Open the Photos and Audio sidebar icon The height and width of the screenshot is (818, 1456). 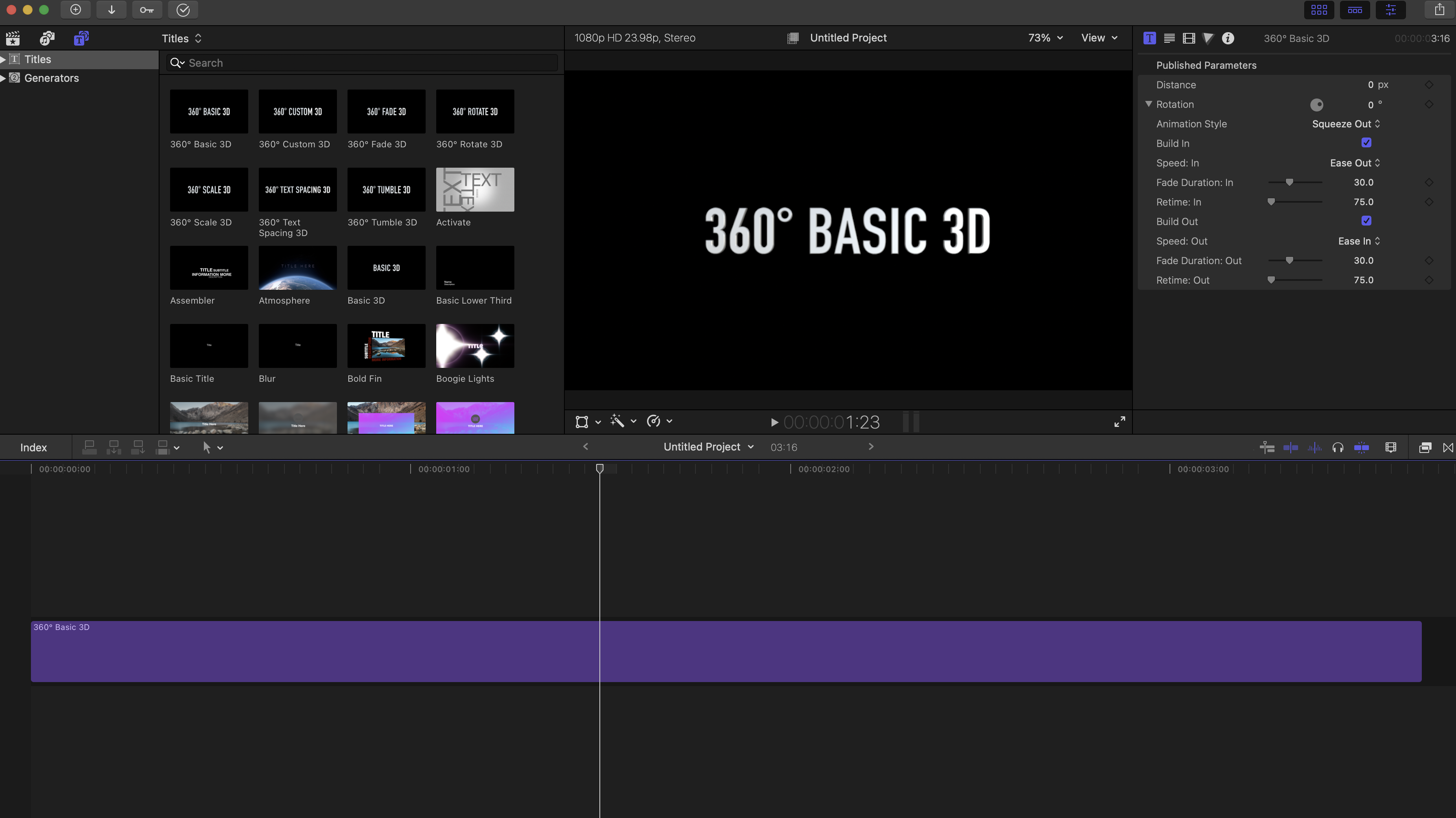(47, 38)
